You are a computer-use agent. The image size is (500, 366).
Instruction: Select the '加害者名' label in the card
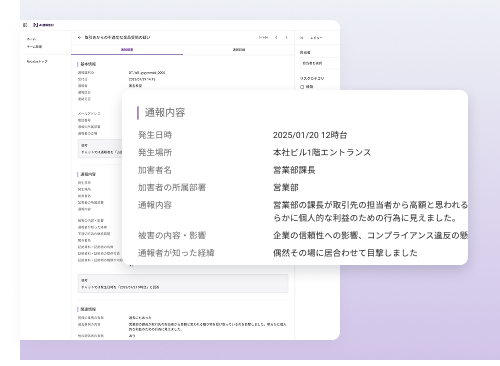coord(155,170)
